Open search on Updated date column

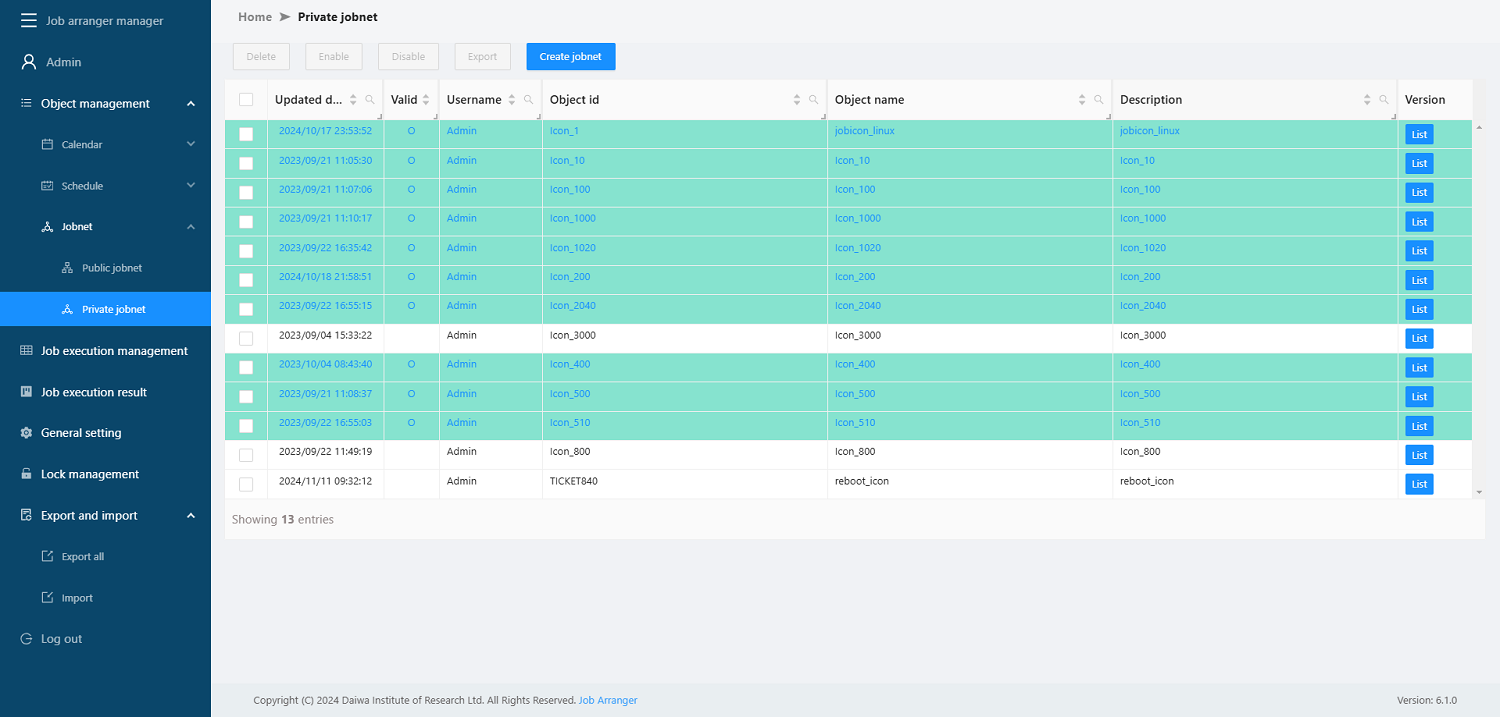(370, 100)
